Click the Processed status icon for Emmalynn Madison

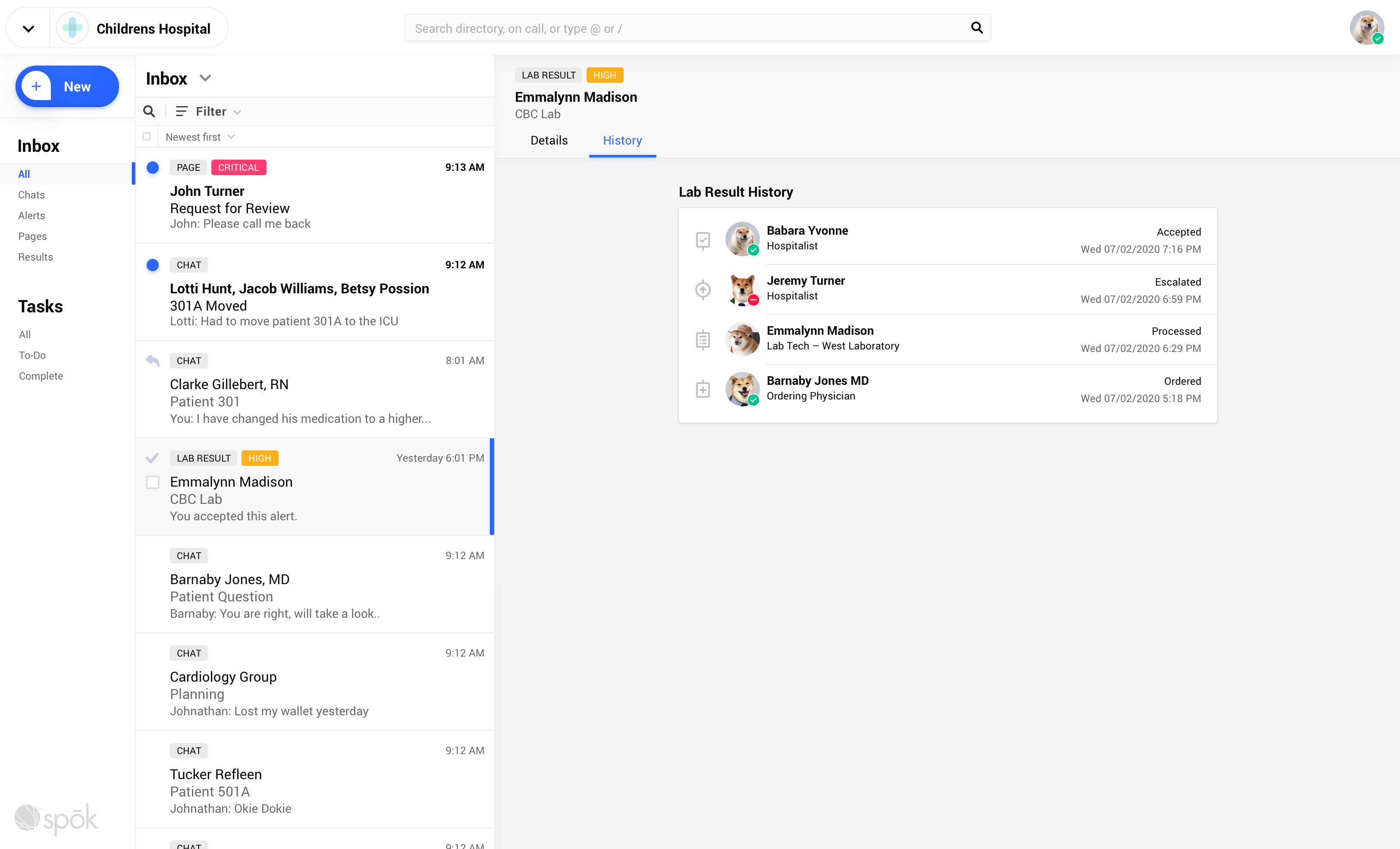(703, 340)
